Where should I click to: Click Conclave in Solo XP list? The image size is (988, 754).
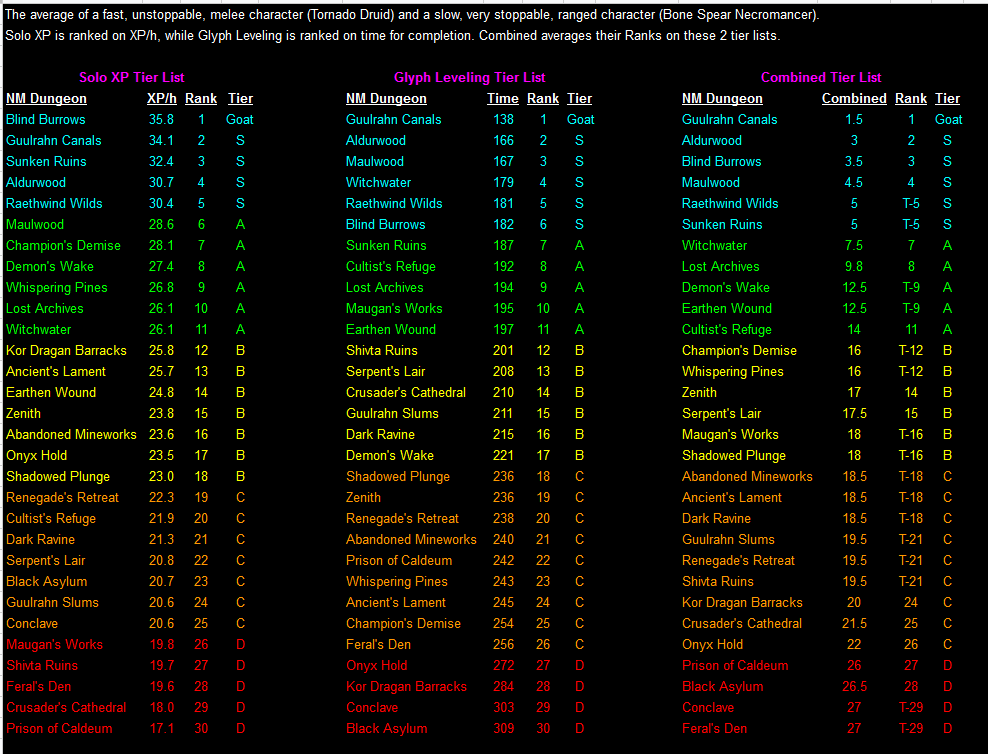pyautogui.click(x=32, y=623)
